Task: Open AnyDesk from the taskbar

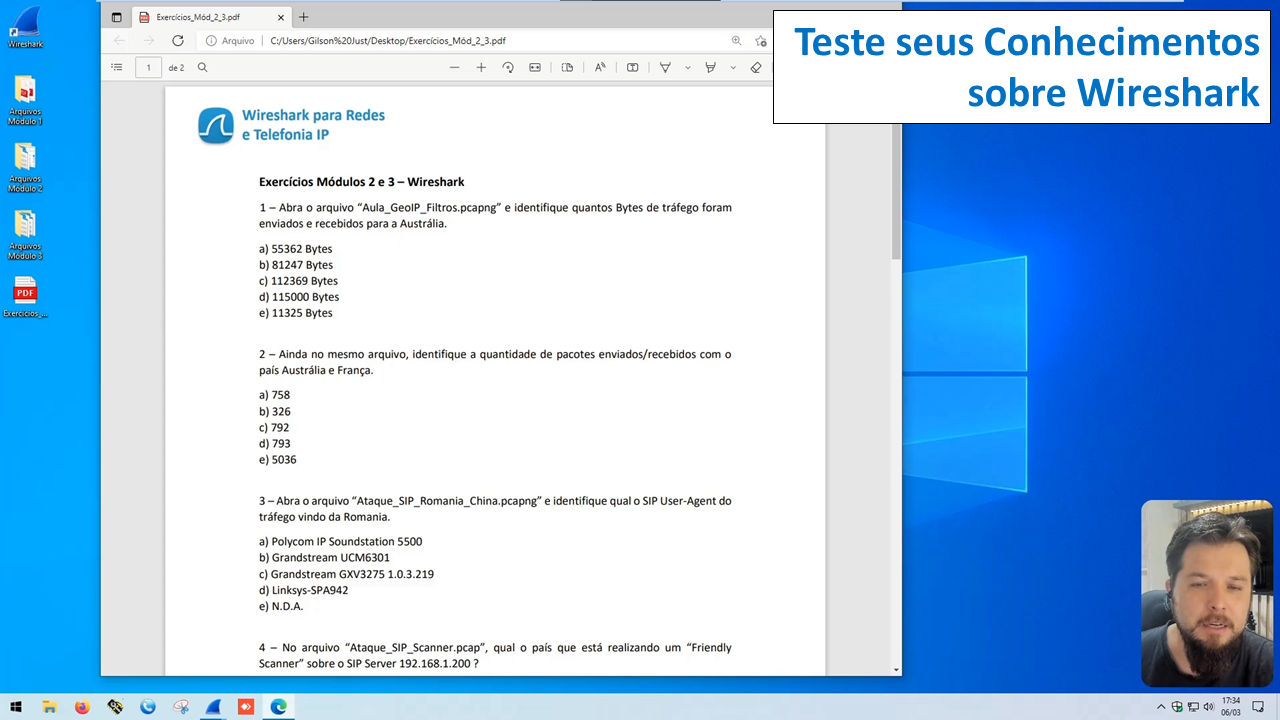Action: (x=246, y=707)
